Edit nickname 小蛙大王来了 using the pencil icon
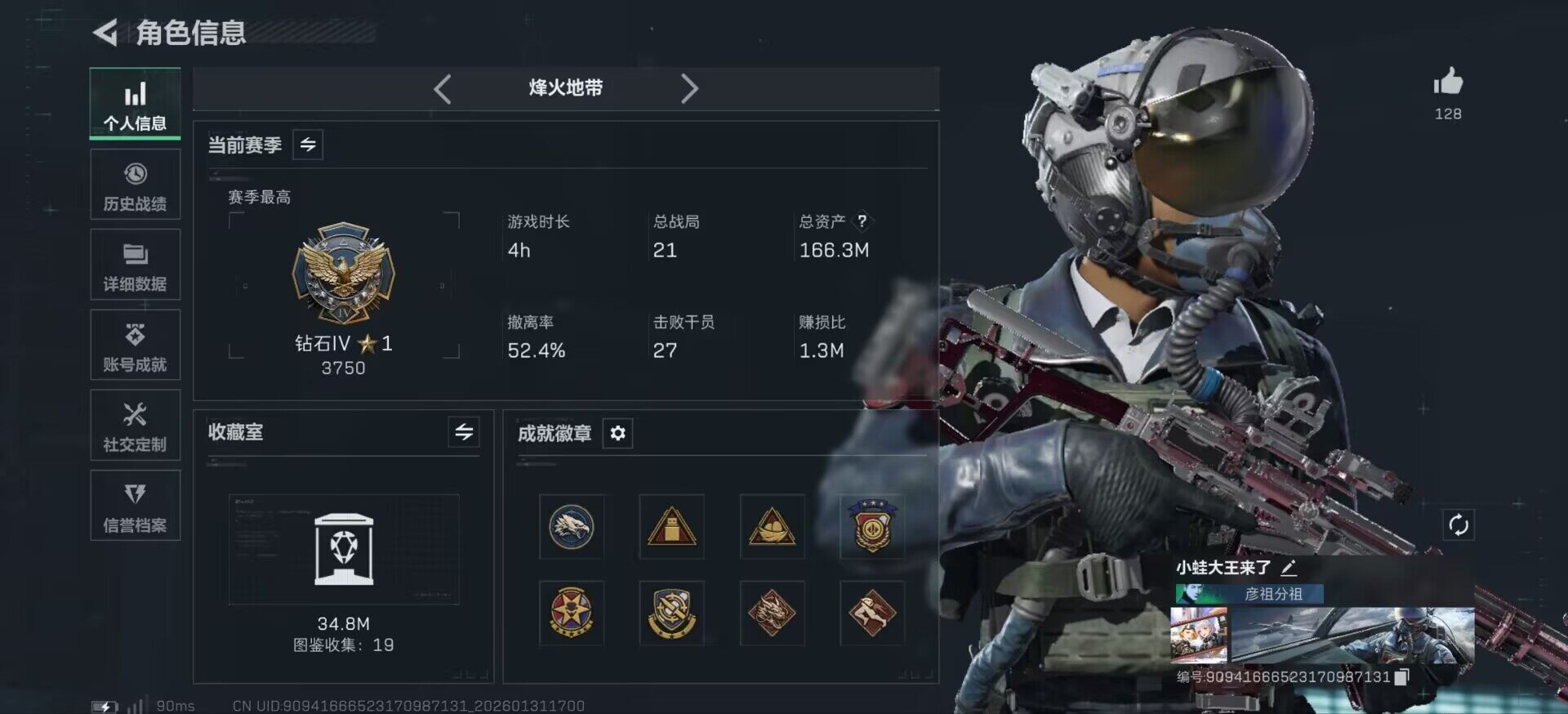 coord(1289,568)
